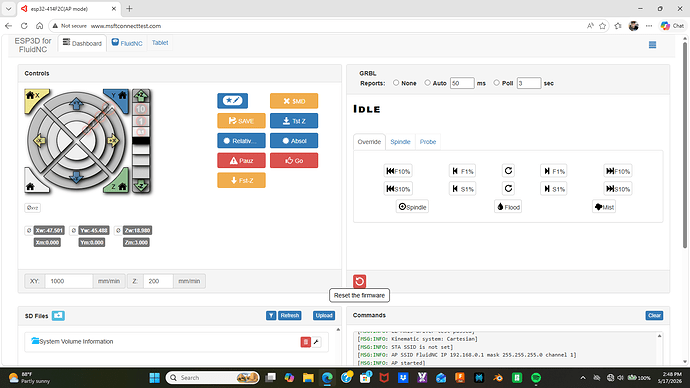Click the Tst Z macro button
690x388 pixels.
[294, 121]
